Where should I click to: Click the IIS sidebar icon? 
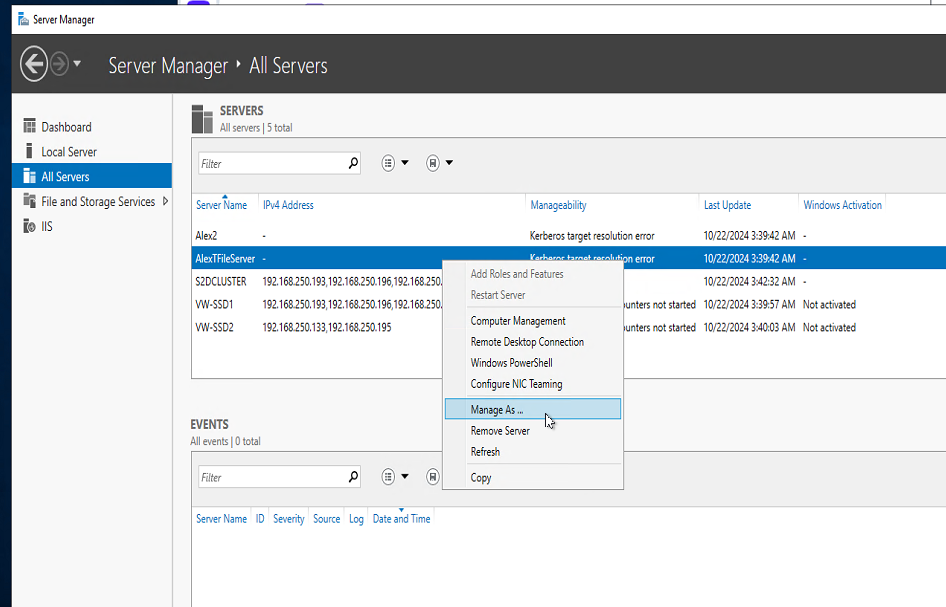tap(29, 226)
